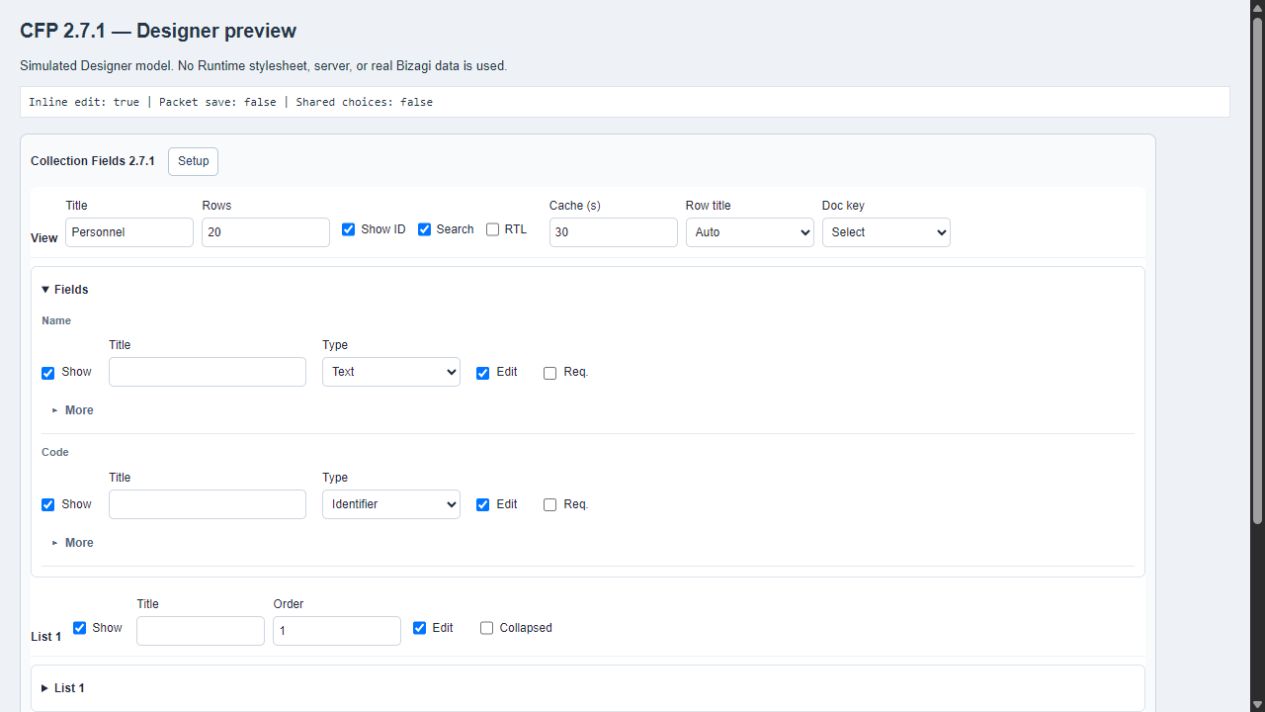The width and height of the screenshot is (1265, 712).
Task: Toggle Edit checkbox for the Name field
Action: pyautogui.click(x=483, y=373)
